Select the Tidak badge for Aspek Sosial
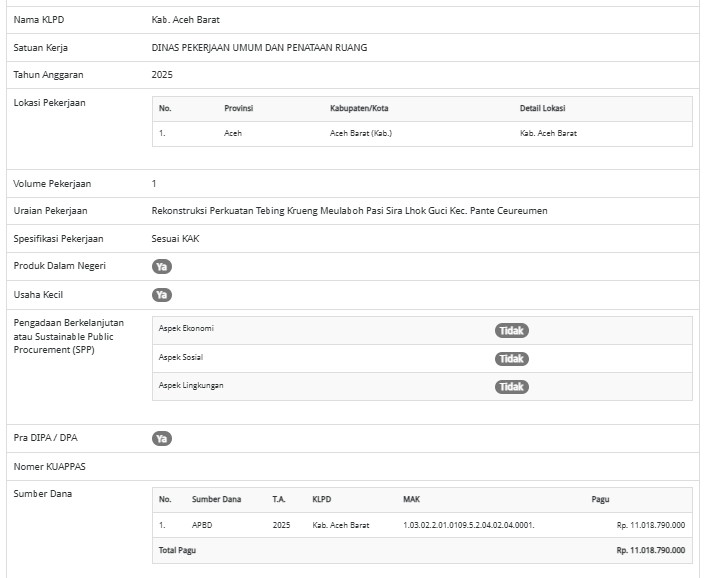Screen dimensions: 708x578 pos(512,358)
